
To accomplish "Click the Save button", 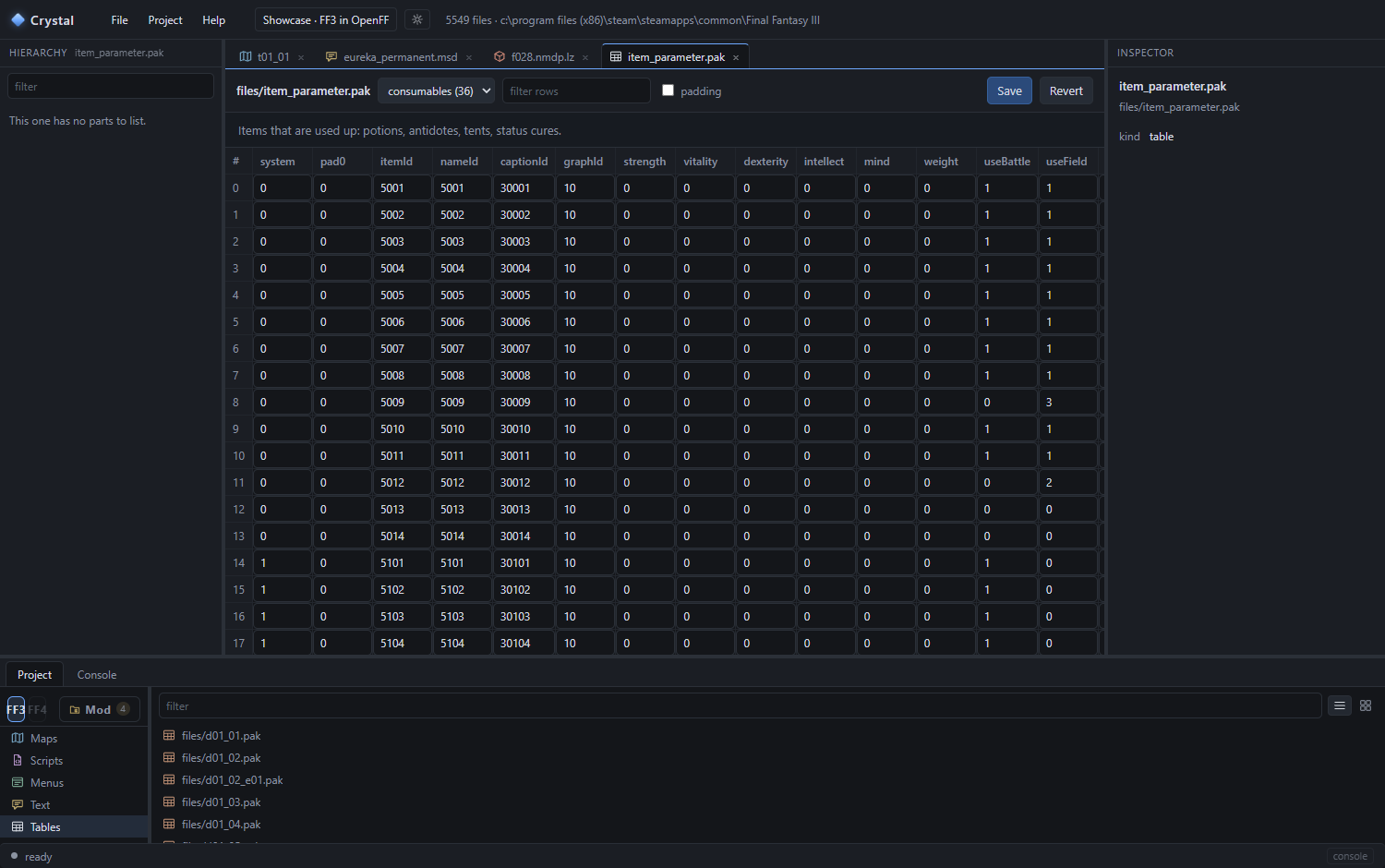I will [x=1009, y=90].
